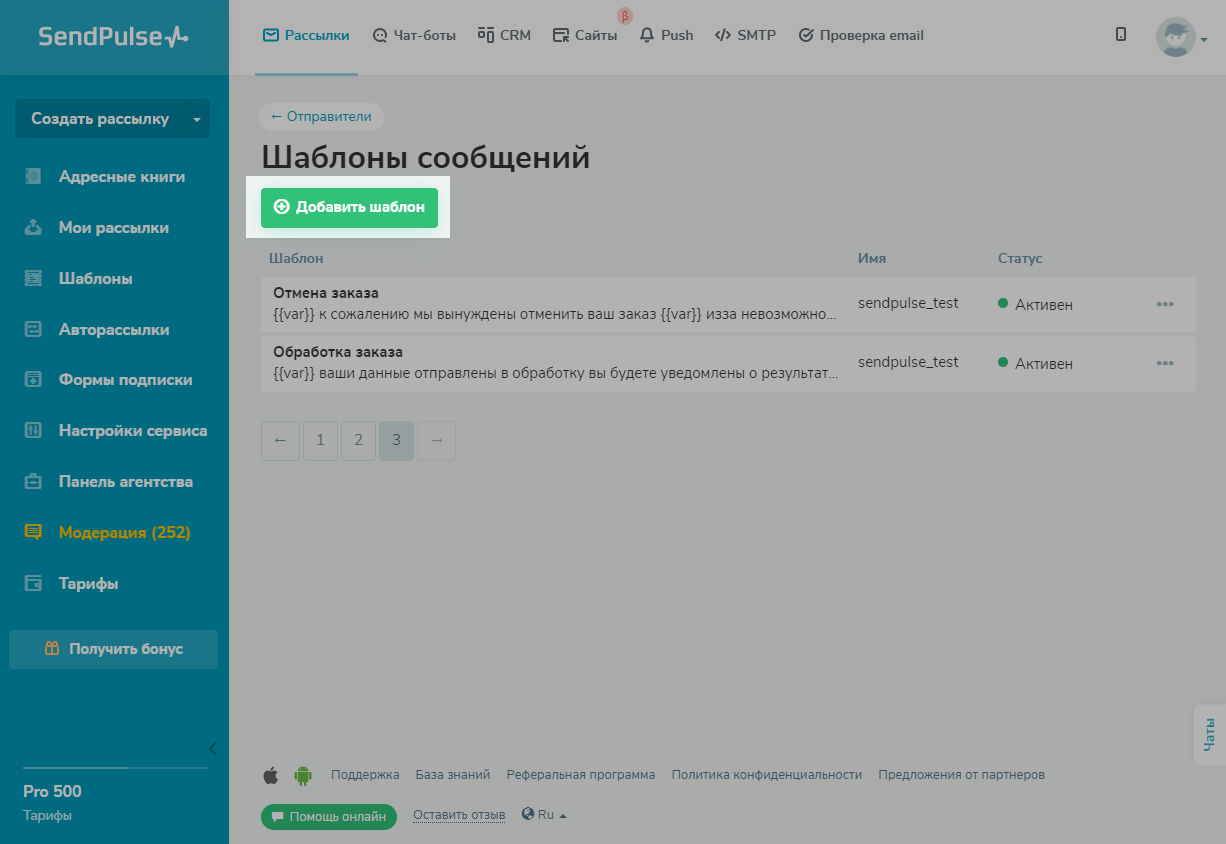Click the Модерация (252) chat icon
1226x844 pixels.
point(33,533)
